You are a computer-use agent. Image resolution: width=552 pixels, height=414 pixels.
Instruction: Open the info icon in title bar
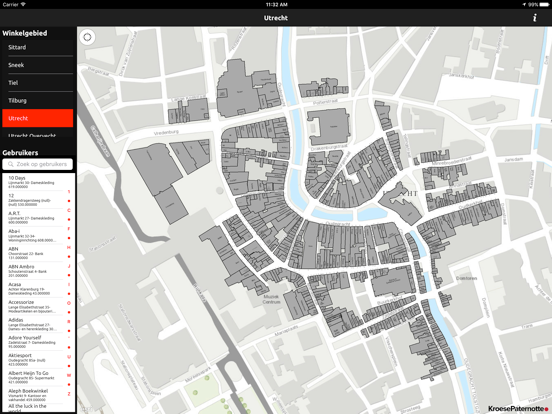pos(534,18)
